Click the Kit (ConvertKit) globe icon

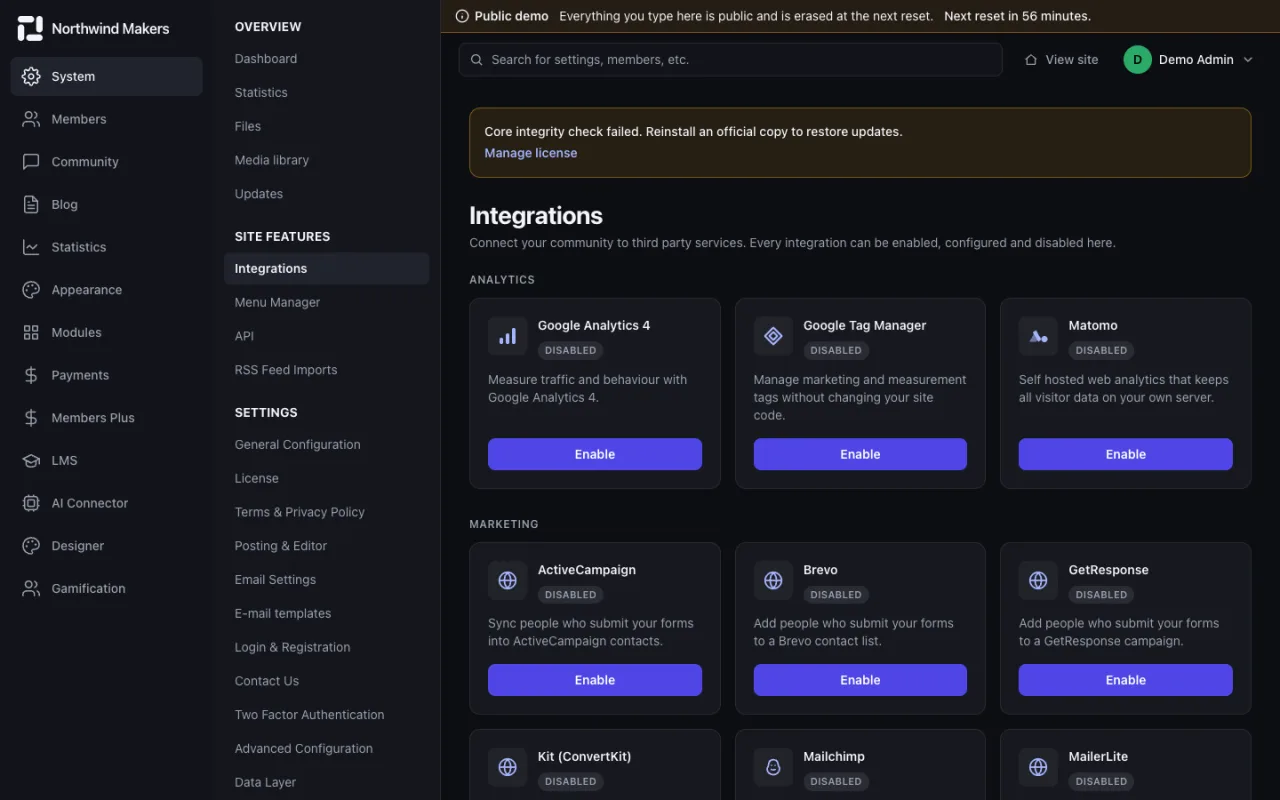click(x=507, y=767)
